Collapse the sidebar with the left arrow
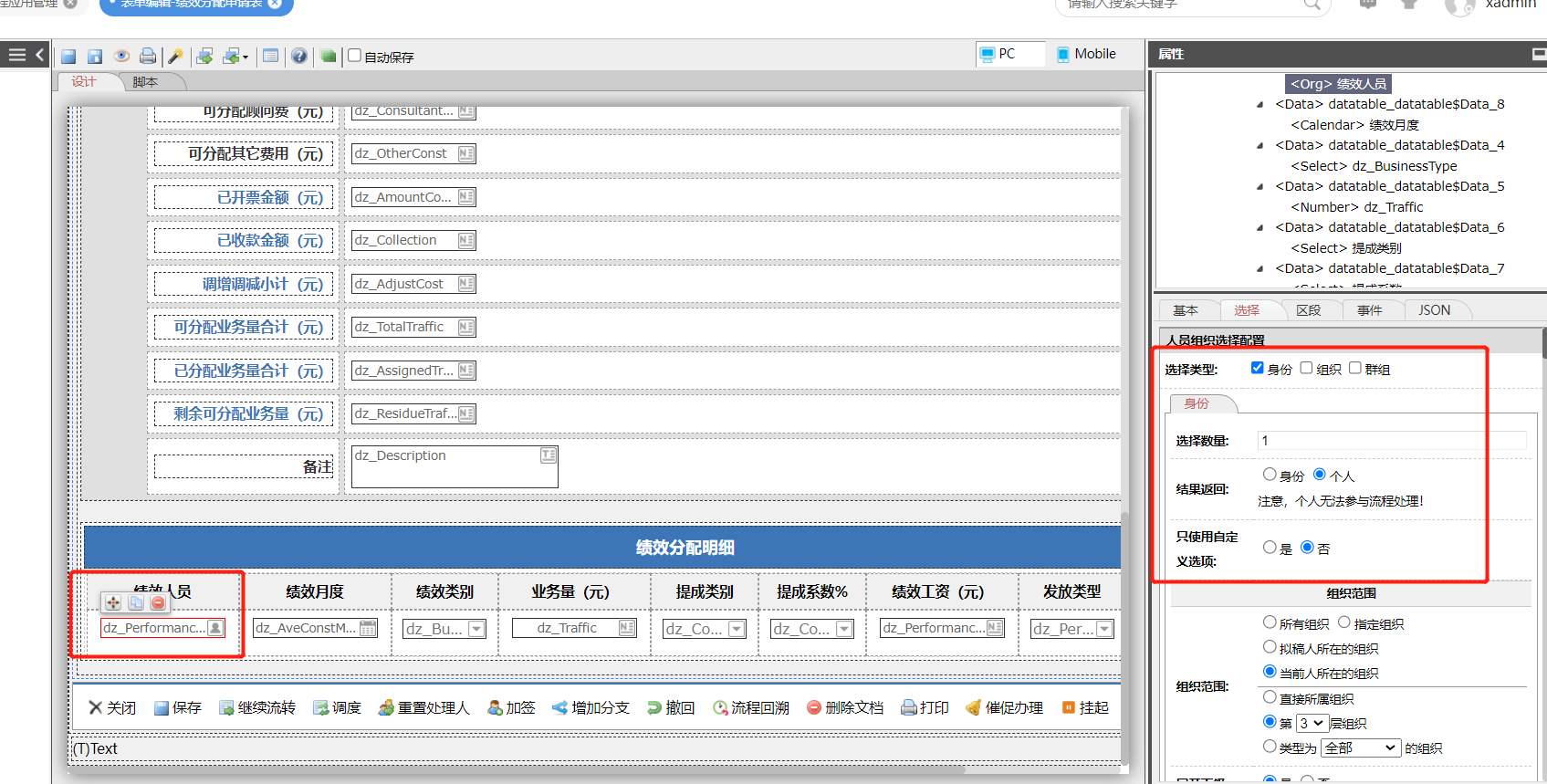The height and width of the screenshot is (784, 1547). [39, 55]
